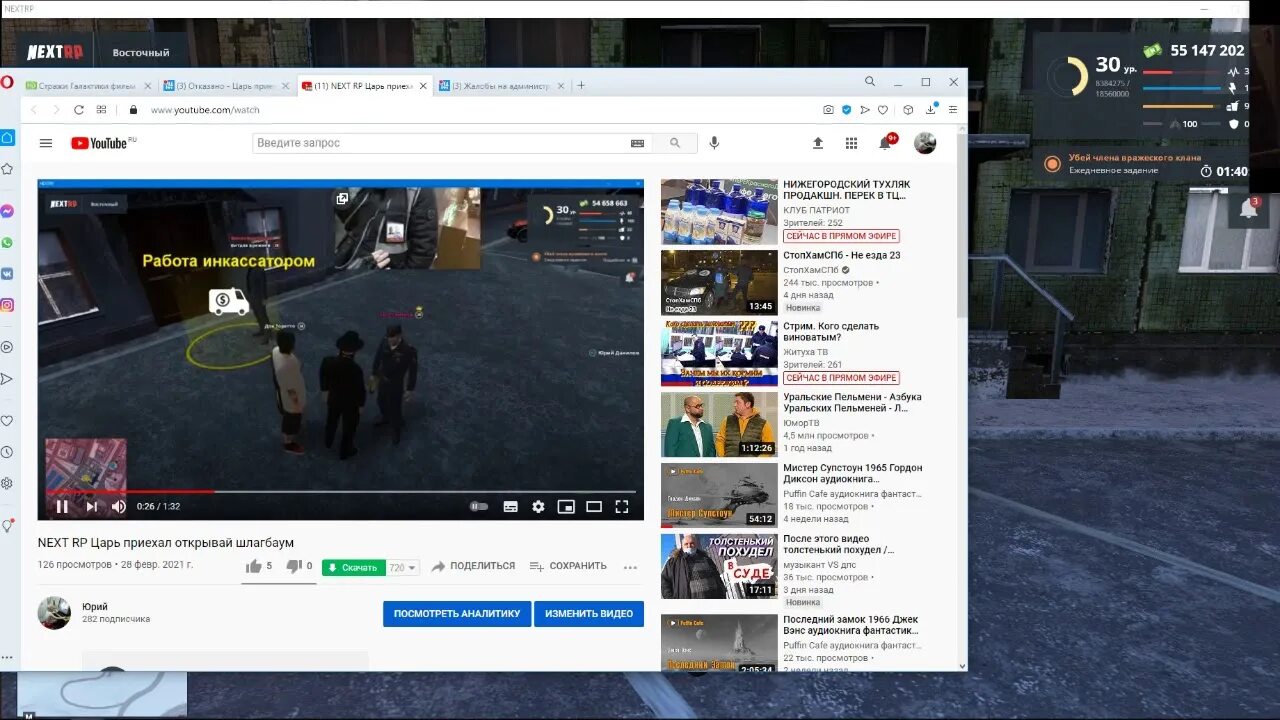The height and width of the screenshot is (720, 1280).
Task: Enter fullscreen video mode
Action: pyautogui.click(x=622, y=507)
